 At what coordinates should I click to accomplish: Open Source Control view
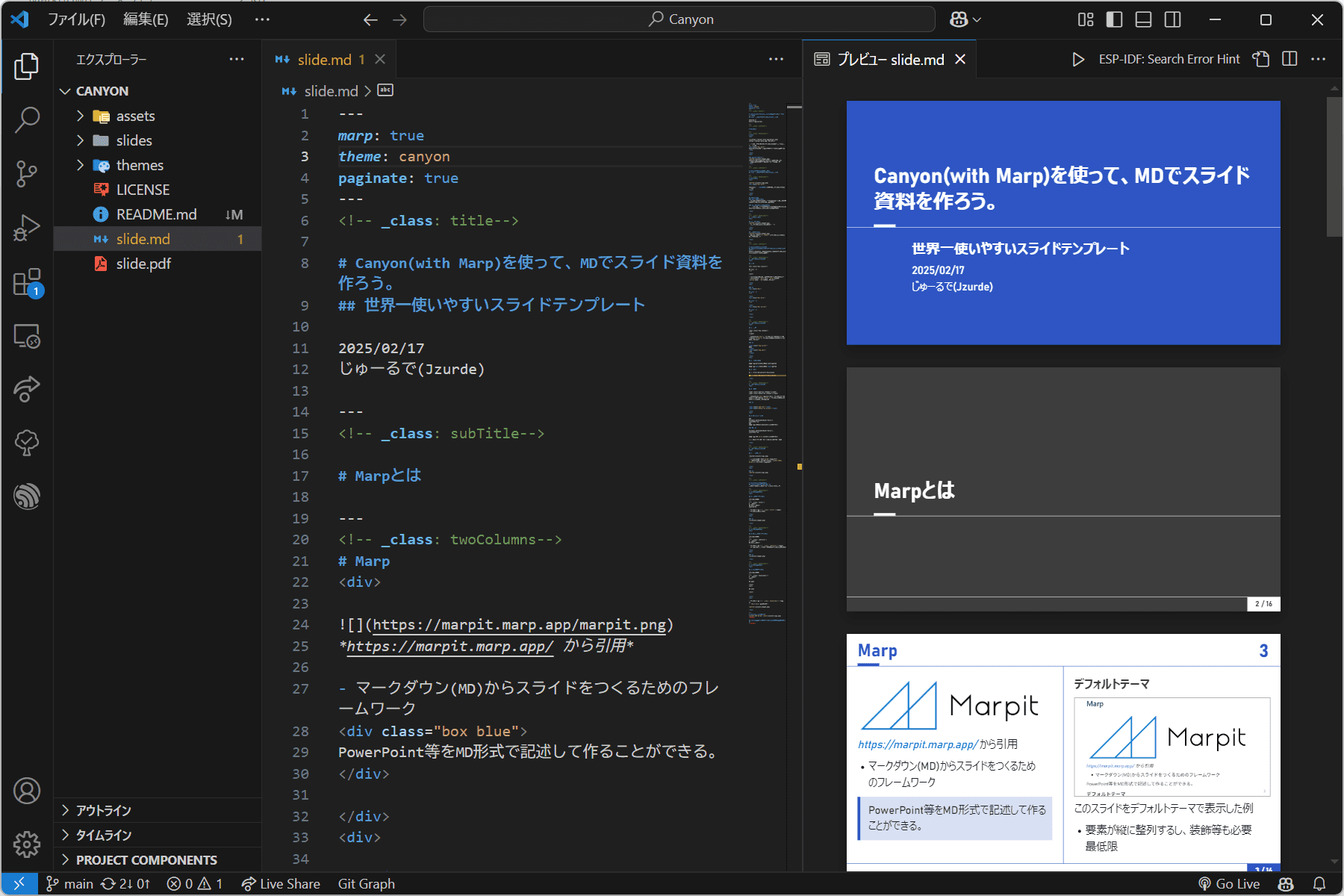click(x=27, y=173)
